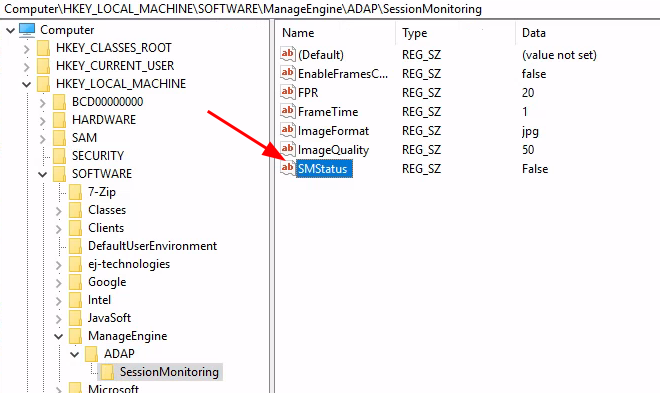Collapse the SOFTWARE key
This screenshot has width=660, height=393.
click(x=43, y=175)
